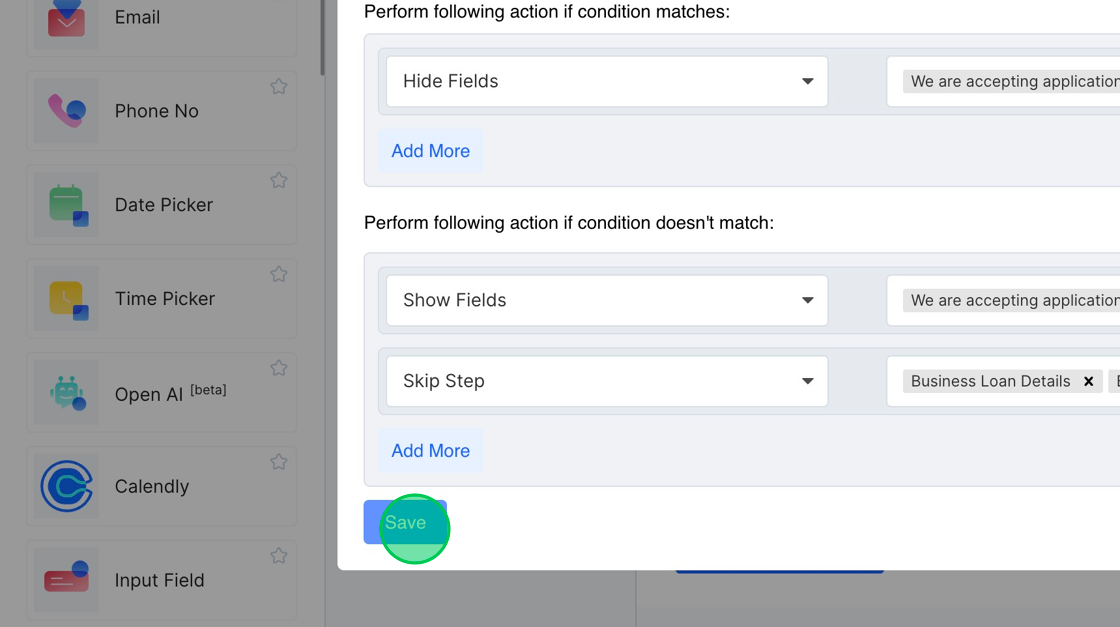Viewport: 1120px width, 627px height.
Task: Expand the Show Fields action dropdown
Action: pos(606,300)
